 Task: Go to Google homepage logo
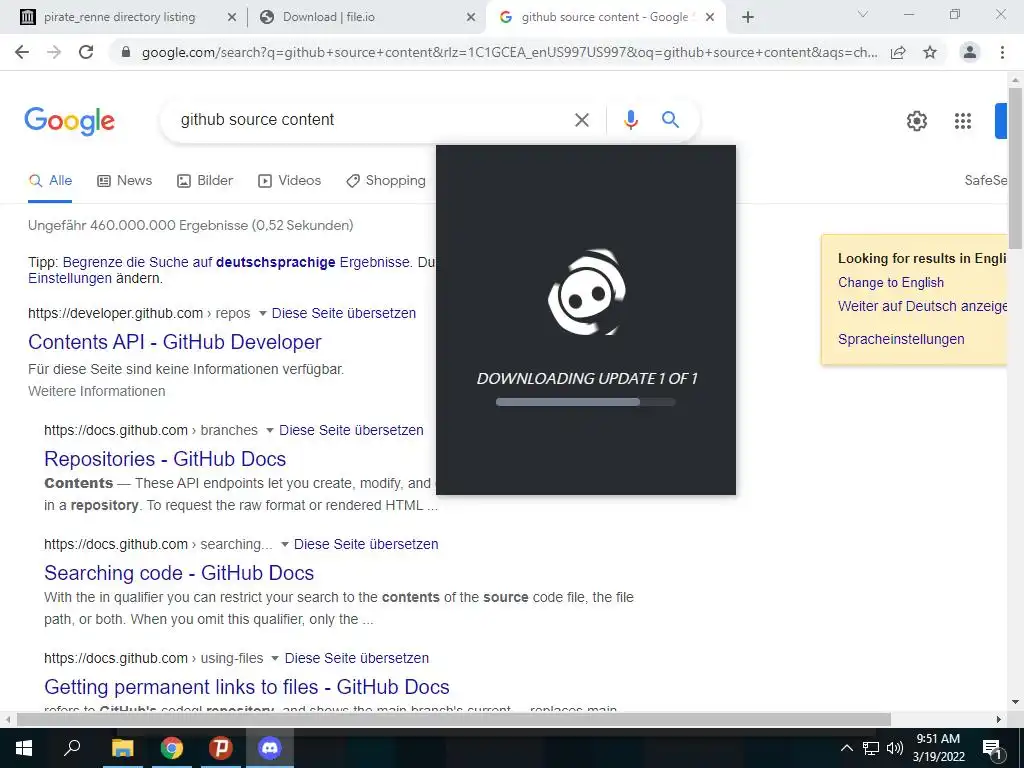click(x=70, y=121)
